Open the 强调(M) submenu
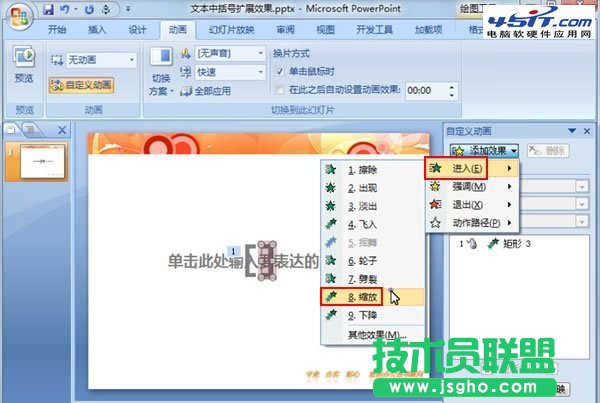 tap(472, 186)
